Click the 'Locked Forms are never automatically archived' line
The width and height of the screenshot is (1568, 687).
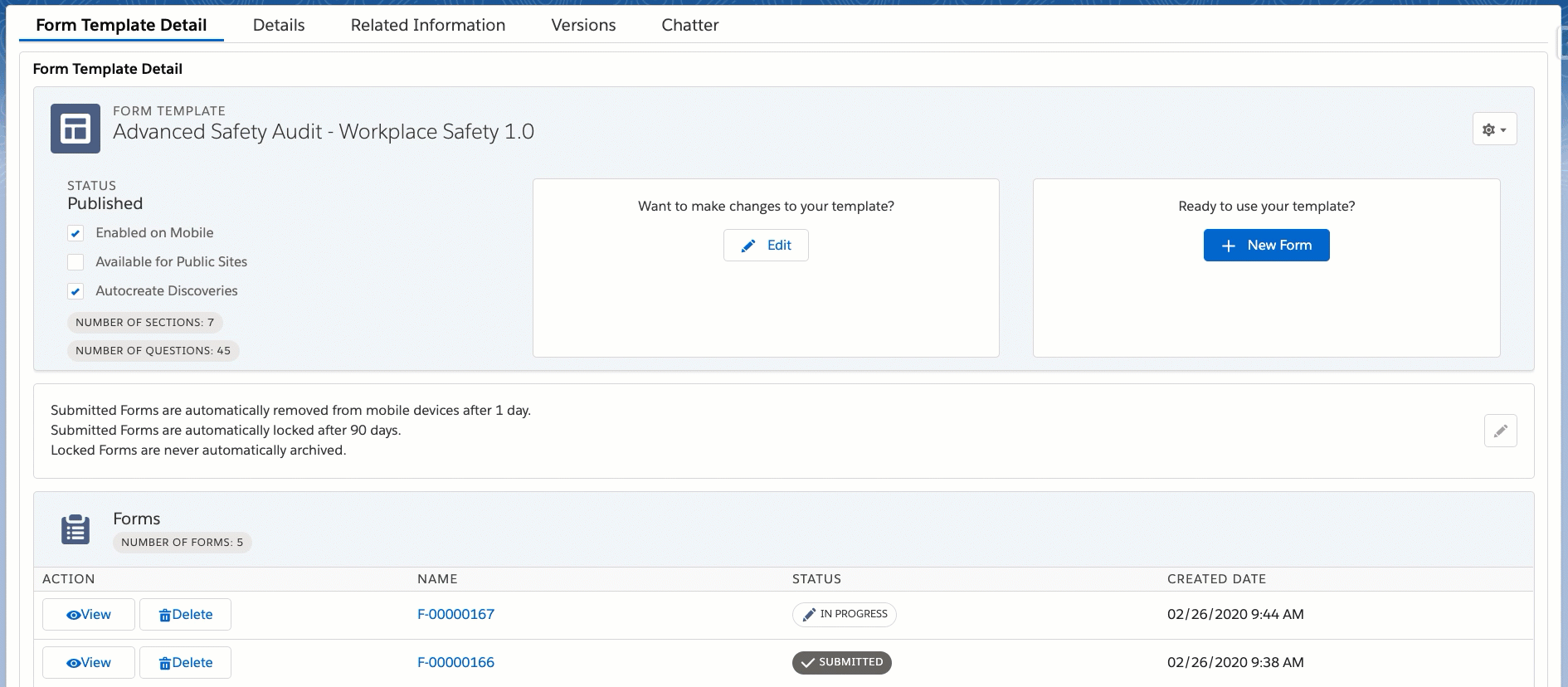point(198,451)
